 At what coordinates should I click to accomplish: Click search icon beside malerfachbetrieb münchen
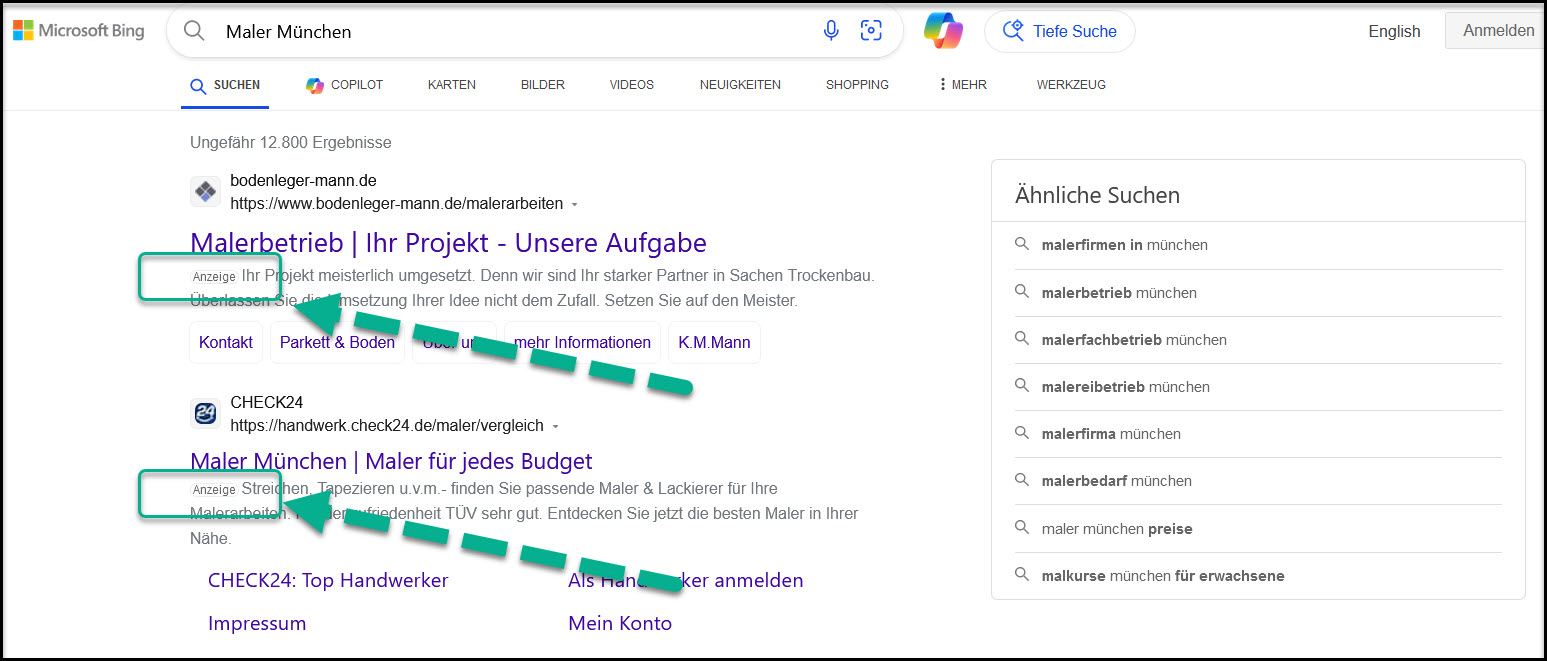(x=1021, y=339)
